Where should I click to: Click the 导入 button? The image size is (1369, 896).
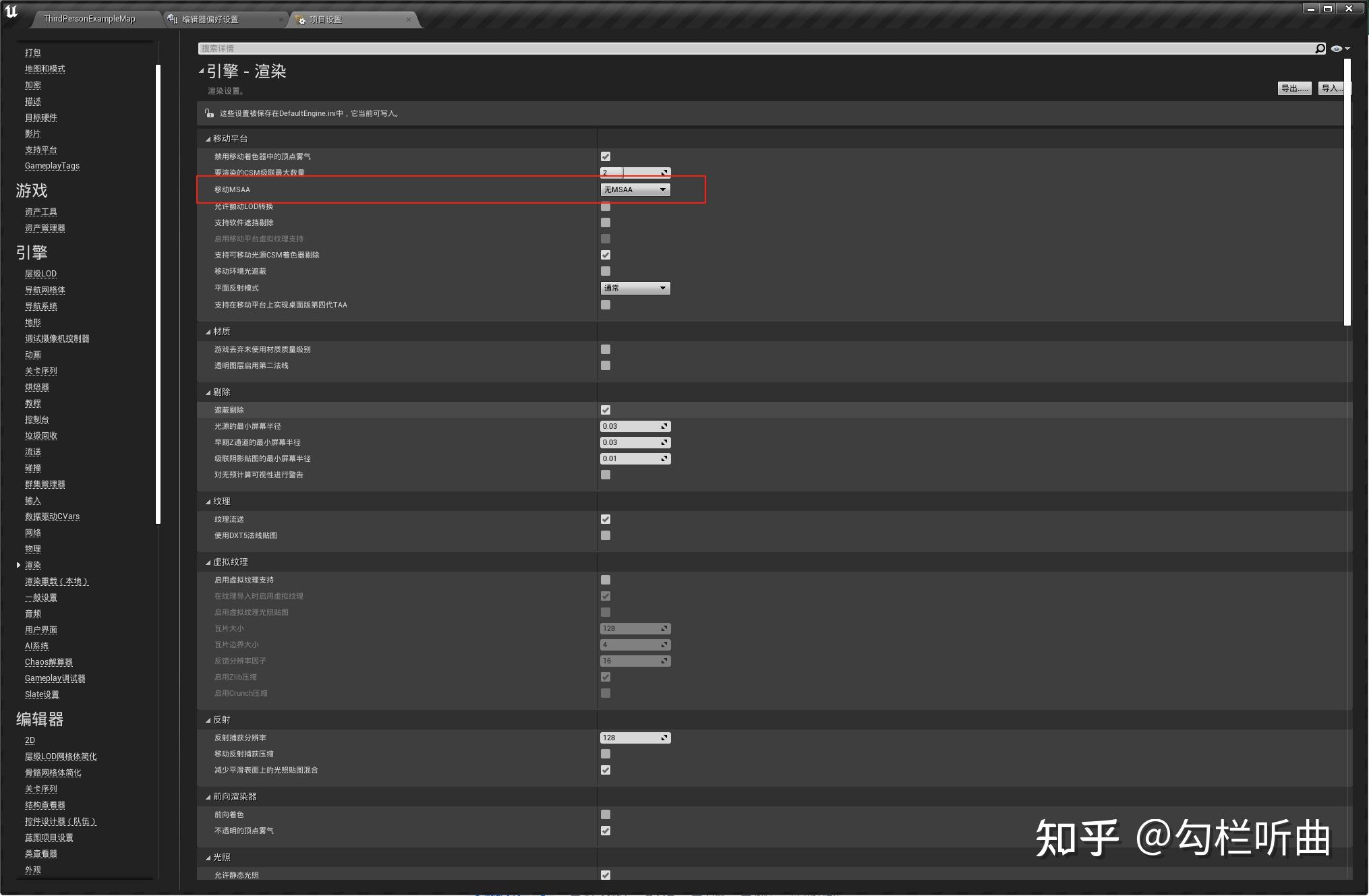[1332, 88]
